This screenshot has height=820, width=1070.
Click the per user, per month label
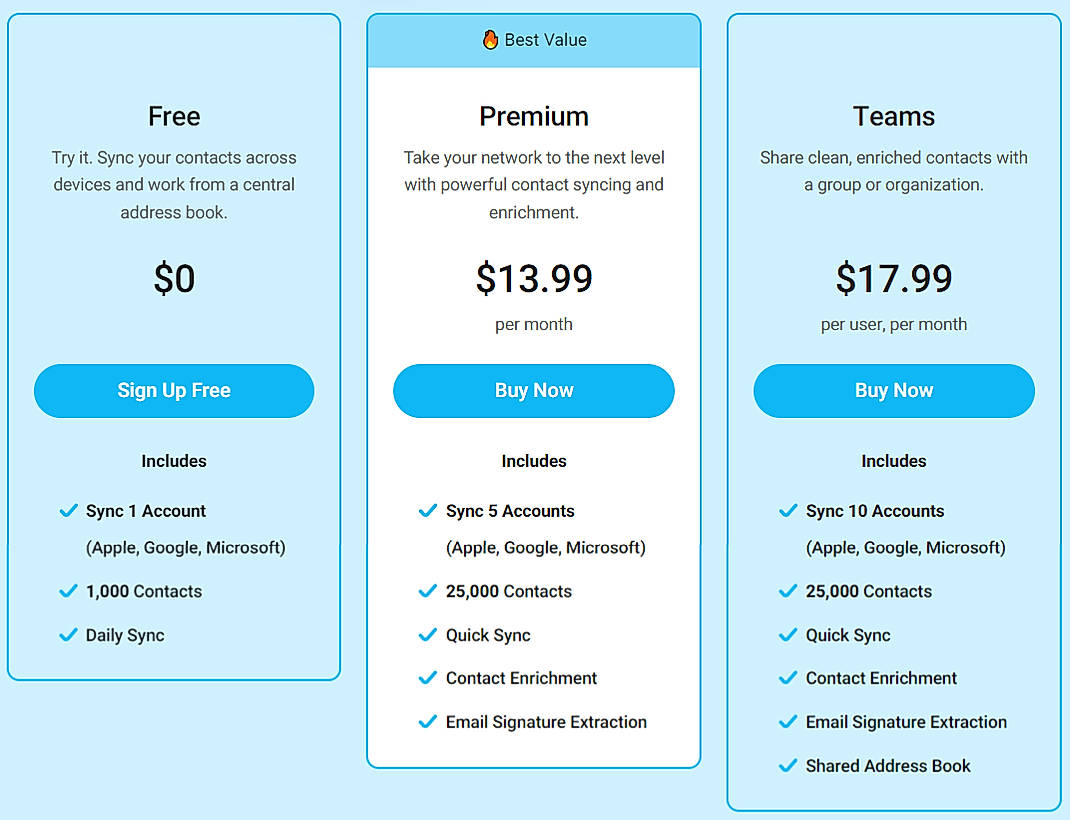point(893,324)
